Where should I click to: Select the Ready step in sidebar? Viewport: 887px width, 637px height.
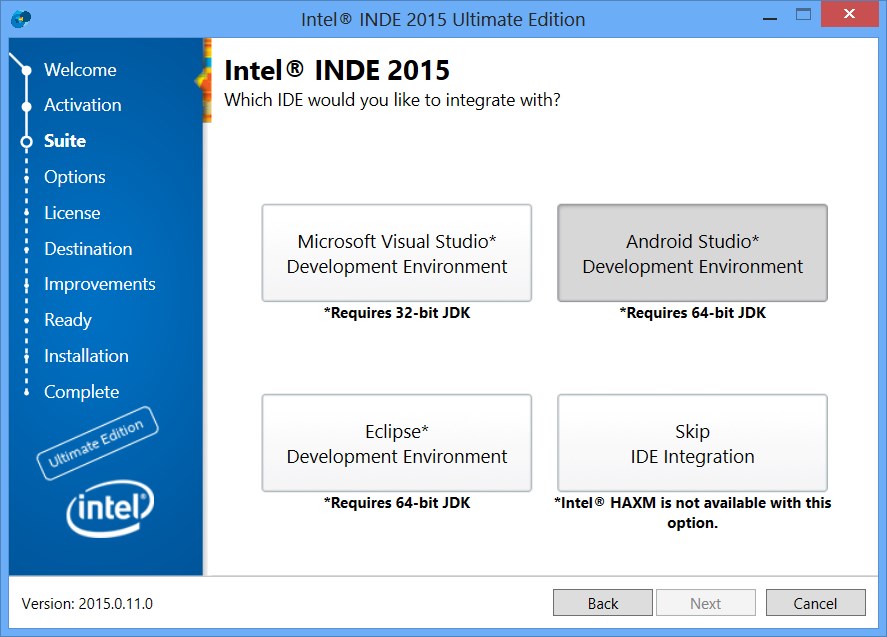(67, 320)
